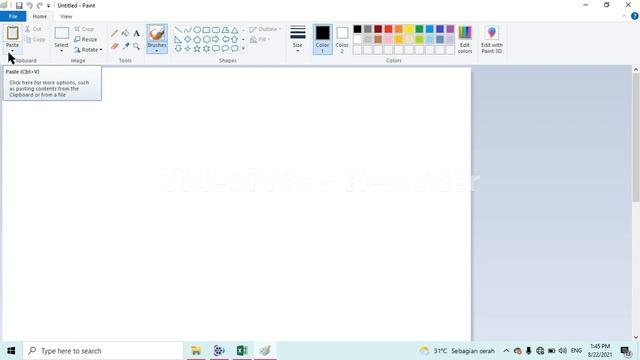Choose the Right arrow shape

point(216,39)
